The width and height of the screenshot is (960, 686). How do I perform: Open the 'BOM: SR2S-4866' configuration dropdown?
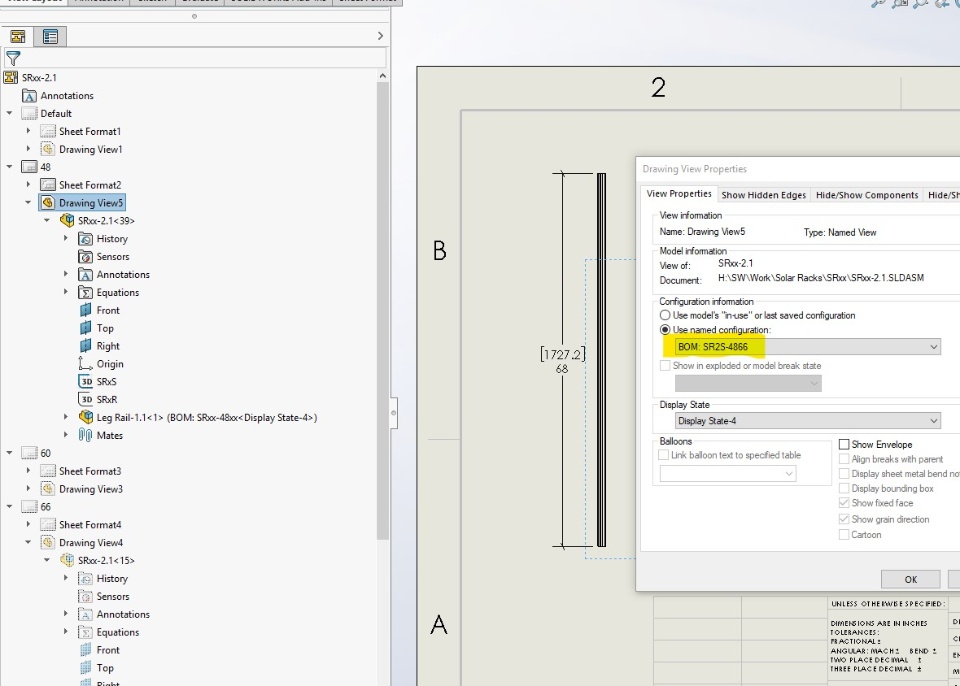[808, 347]
